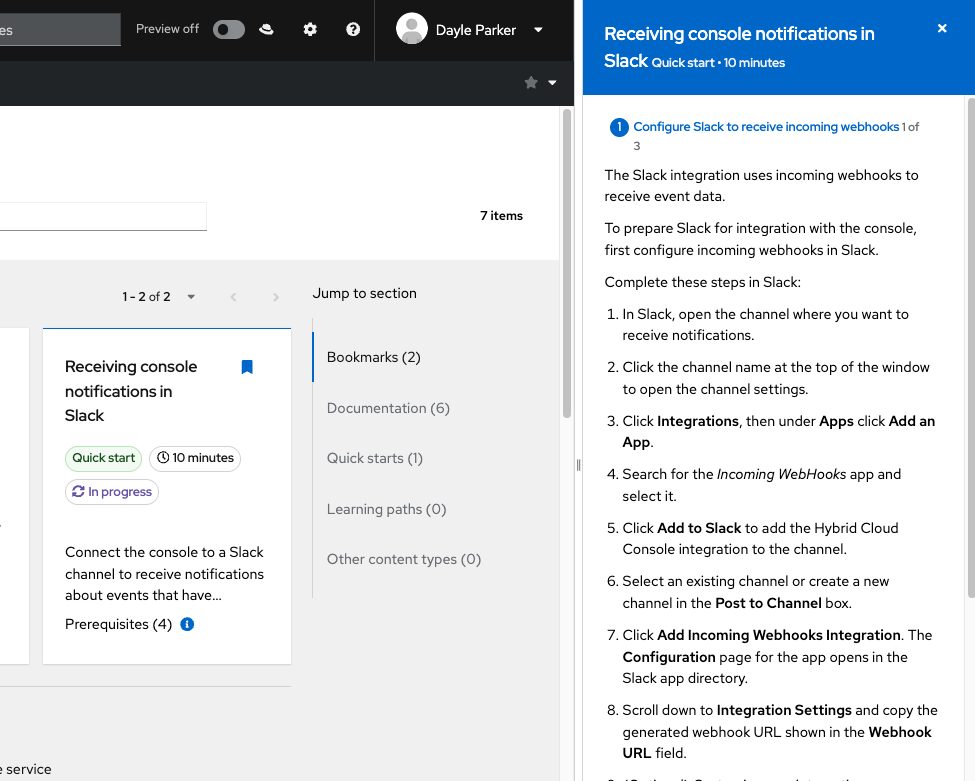Open the 1 - 2 of 2 pagination dropdown

pyautogui.click(x=191, y=297)
